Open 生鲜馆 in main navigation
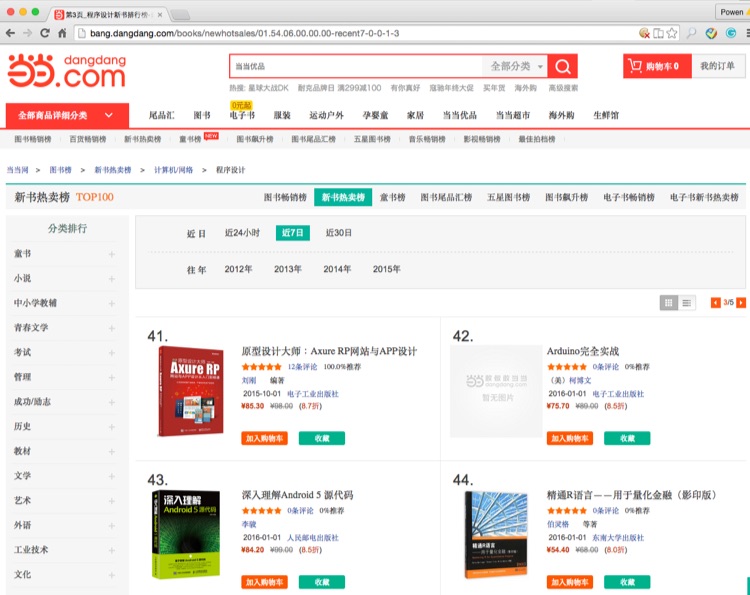Viewport: 750px width, 595px height. pos(606,115)
